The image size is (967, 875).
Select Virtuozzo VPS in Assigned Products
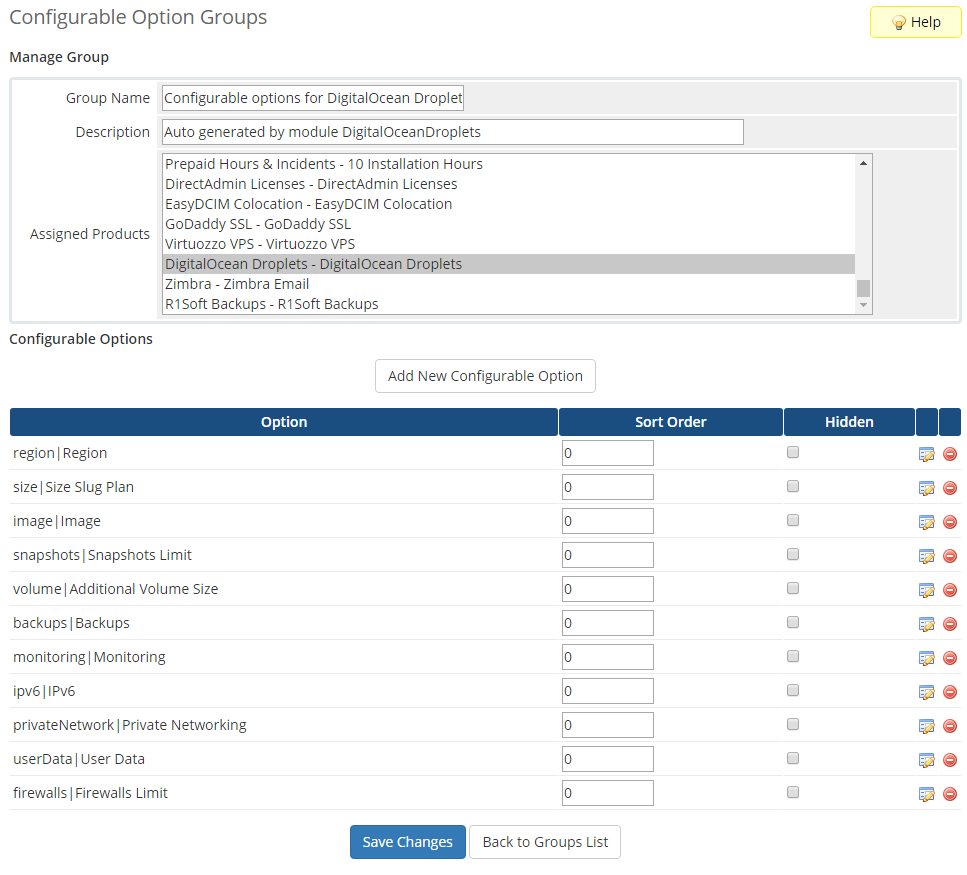coord(509,244)
